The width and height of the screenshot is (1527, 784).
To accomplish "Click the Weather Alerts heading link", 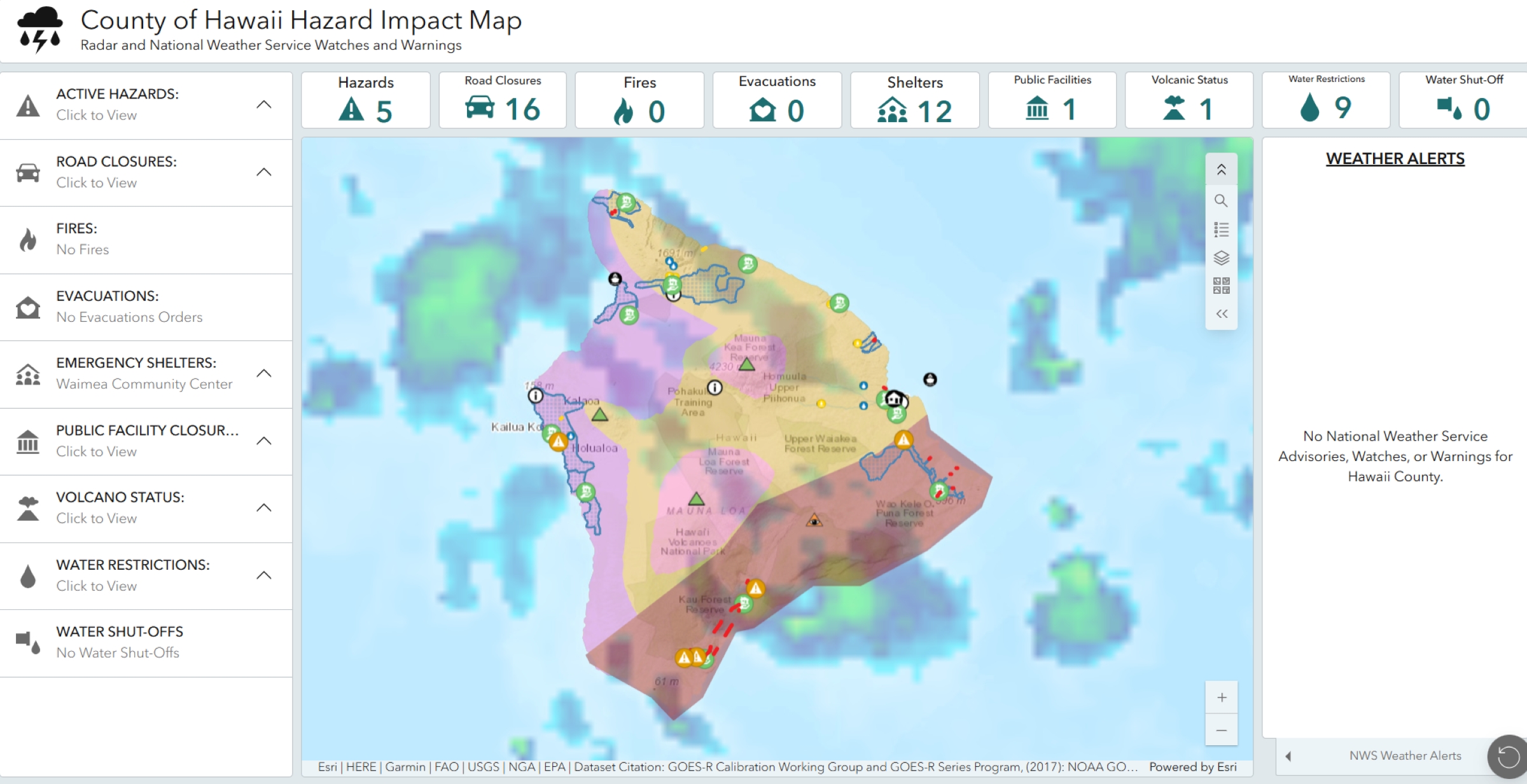I will tap(1395, 159).
